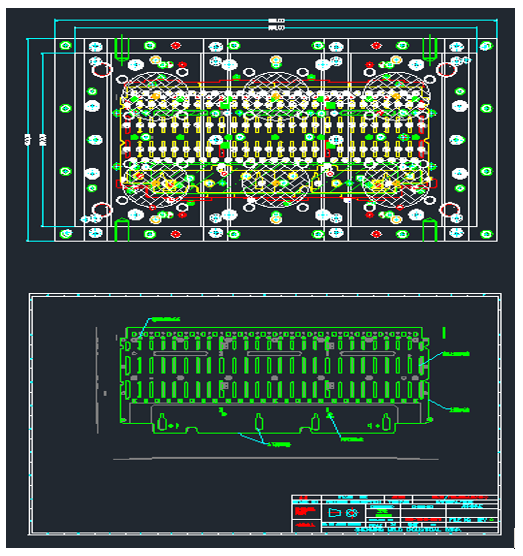523x556 pixels.
Task: Select the red crosshair circle symbol in title block
Action: (351, 513)
